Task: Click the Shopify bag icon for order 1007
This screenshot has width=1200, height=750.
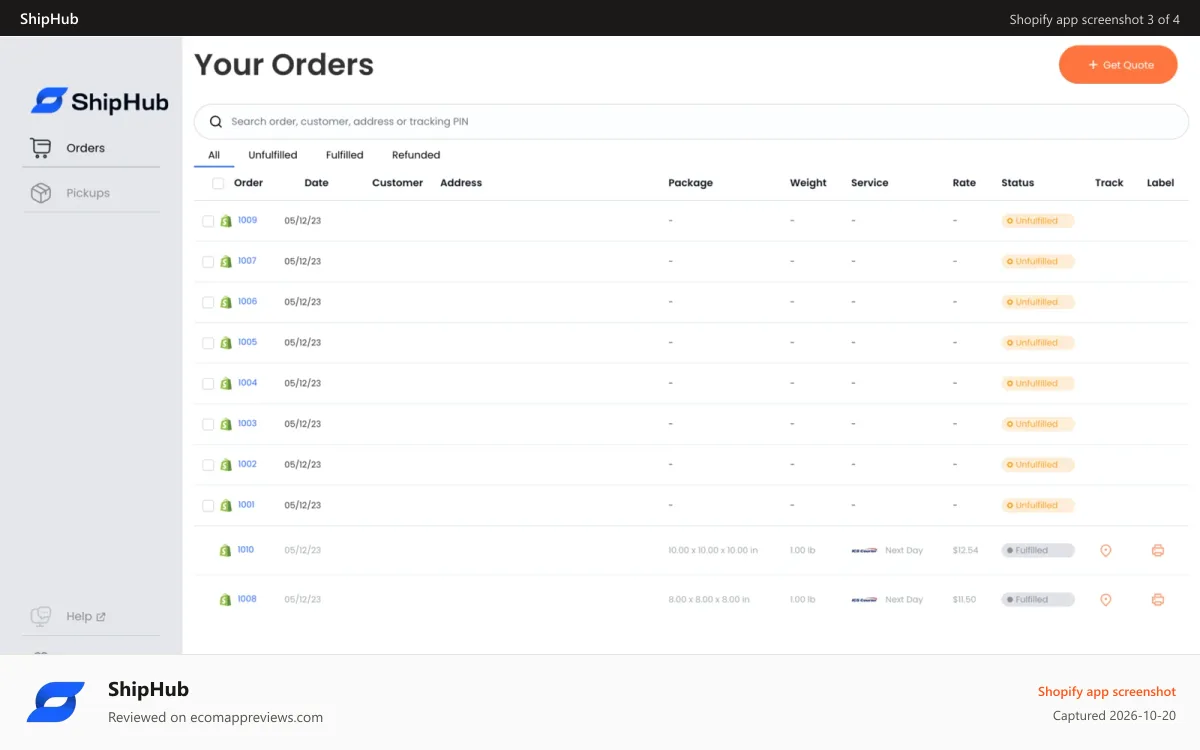Action: click(x=226, y=261)
